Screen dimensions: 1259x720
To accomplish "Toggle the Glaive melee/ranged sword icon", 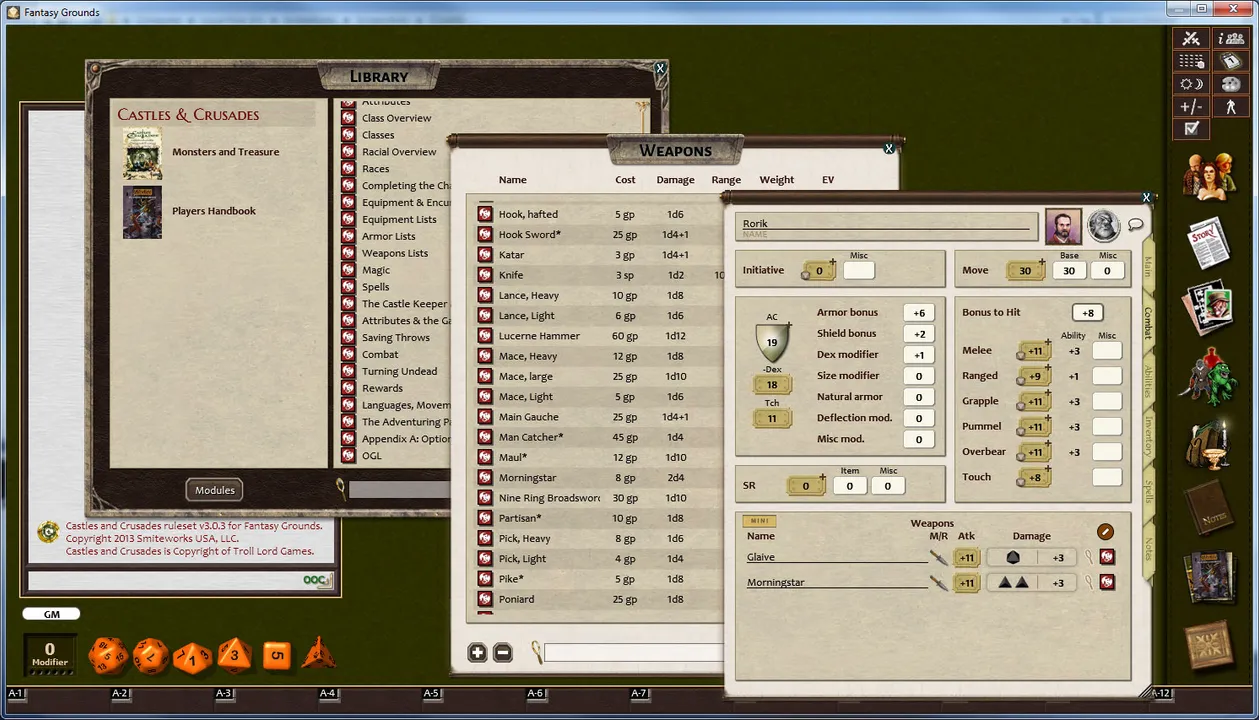I will click(938, 557).
